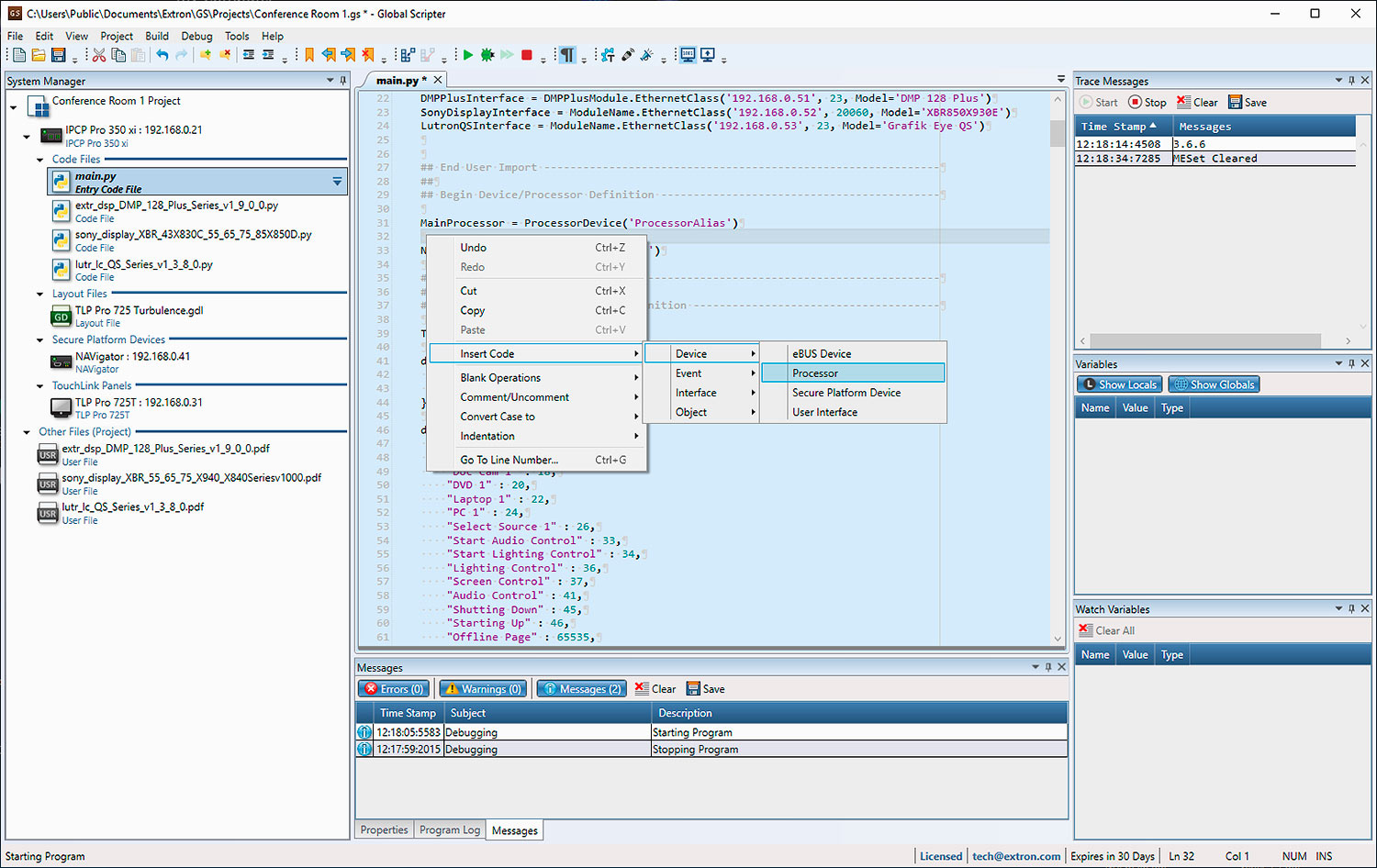Click Save in the Messages panel
Image resolution: width=1377 pixels, height=868 pixels.
(x=705, y=689)
